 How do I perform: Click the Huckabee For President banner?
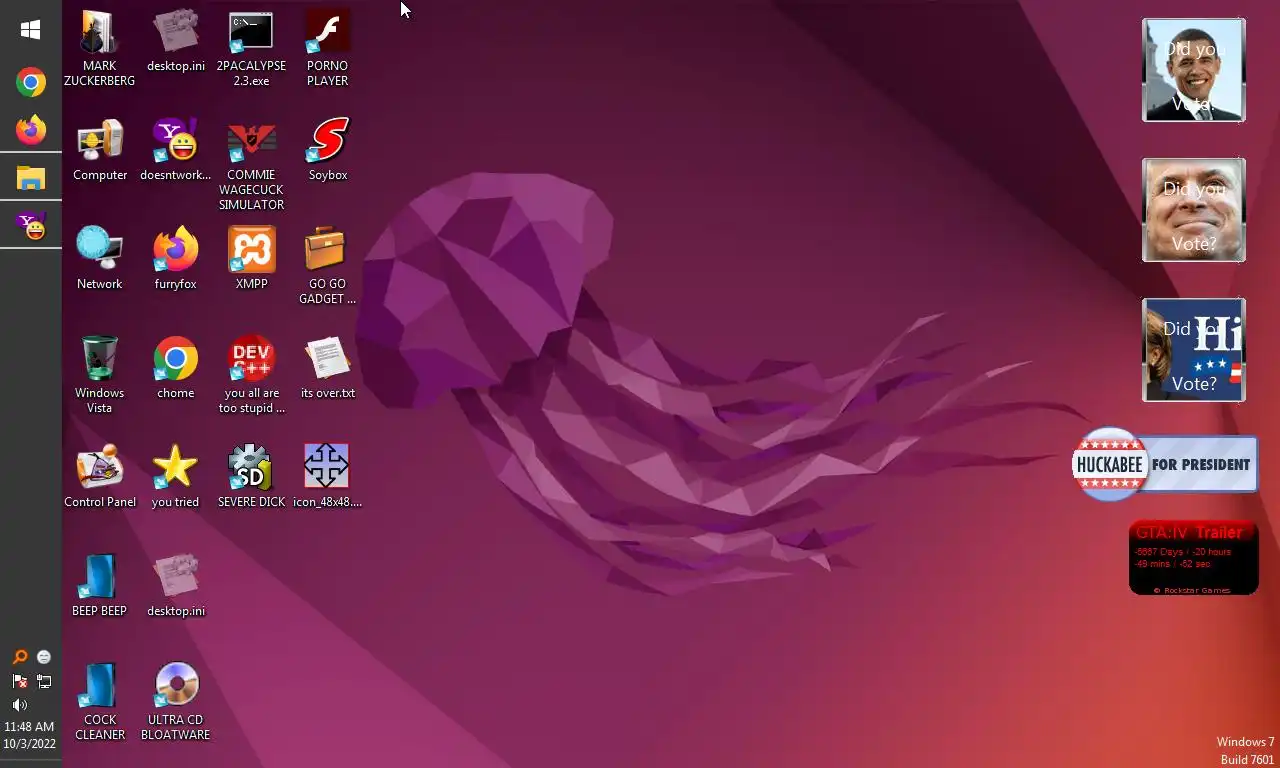pyautogui.click(x=1164, y=464)
